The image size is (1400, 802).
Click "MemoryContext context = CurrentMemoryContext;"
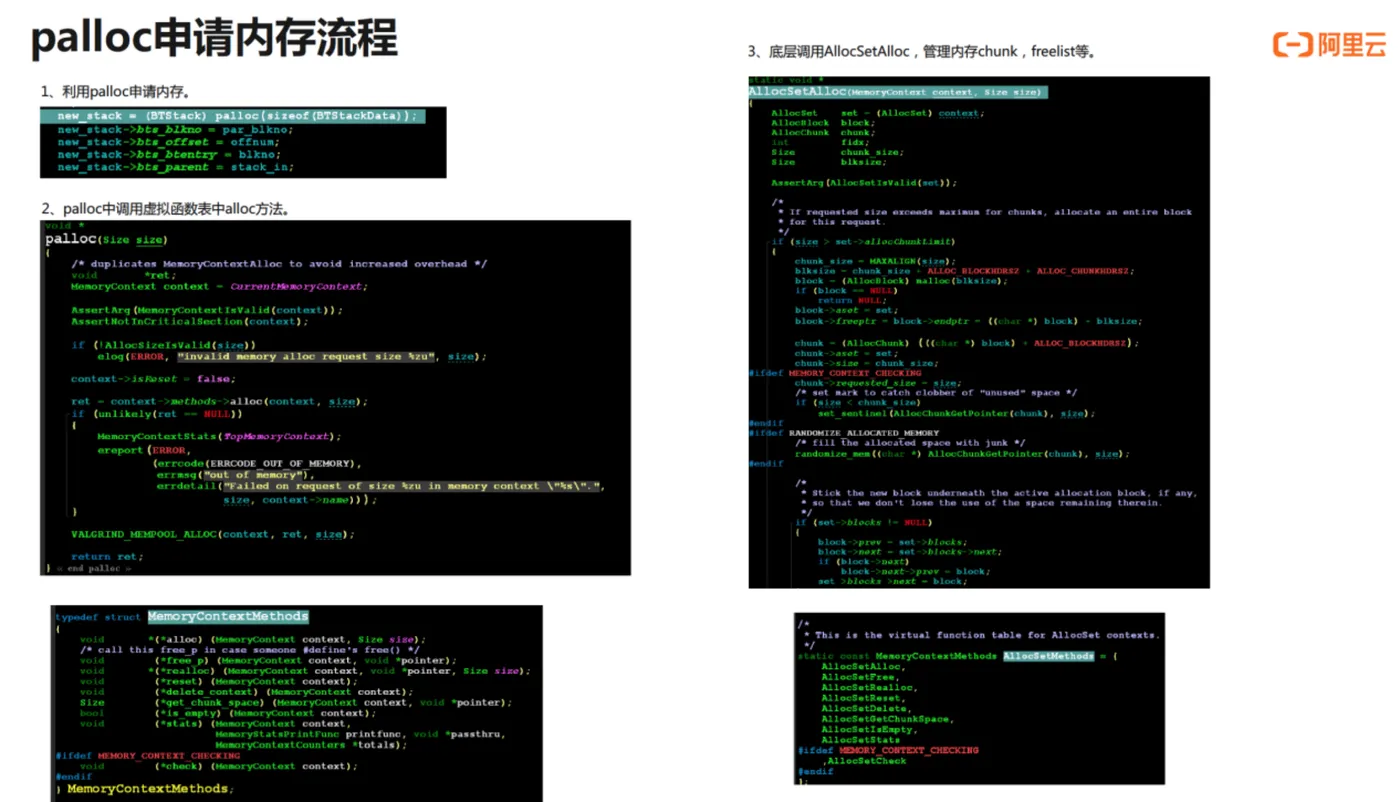coord(219,286)
